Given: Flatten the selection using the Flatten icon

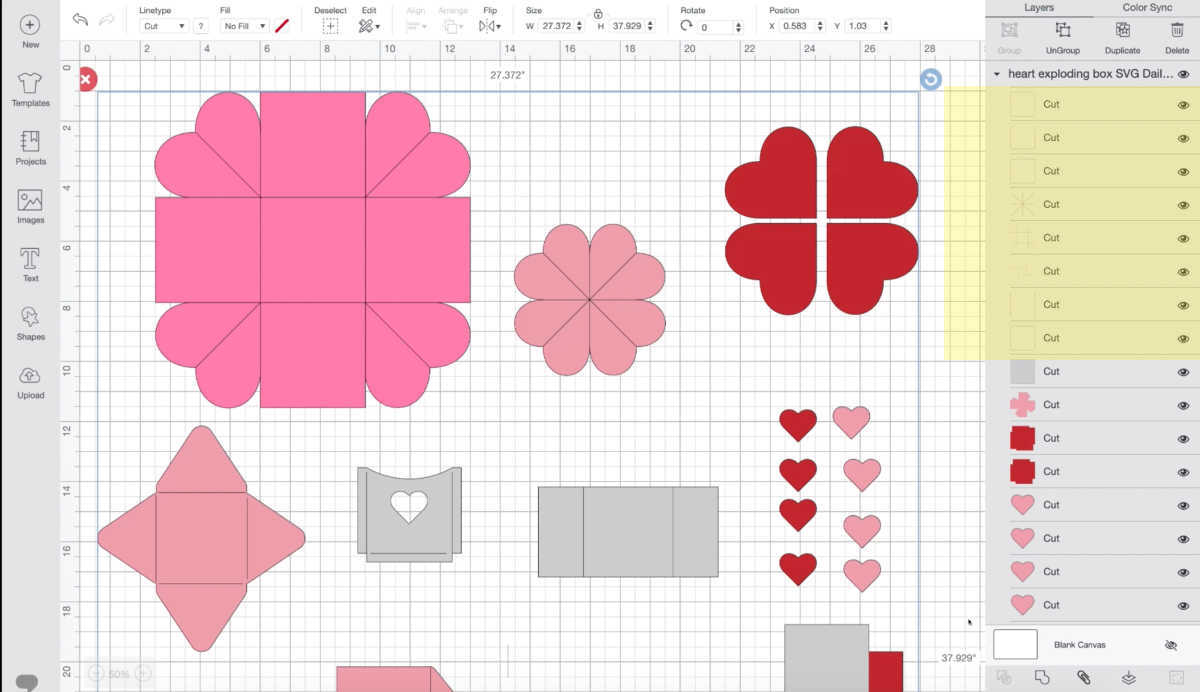Looking at the screenshot, I should pos(1128,677).
